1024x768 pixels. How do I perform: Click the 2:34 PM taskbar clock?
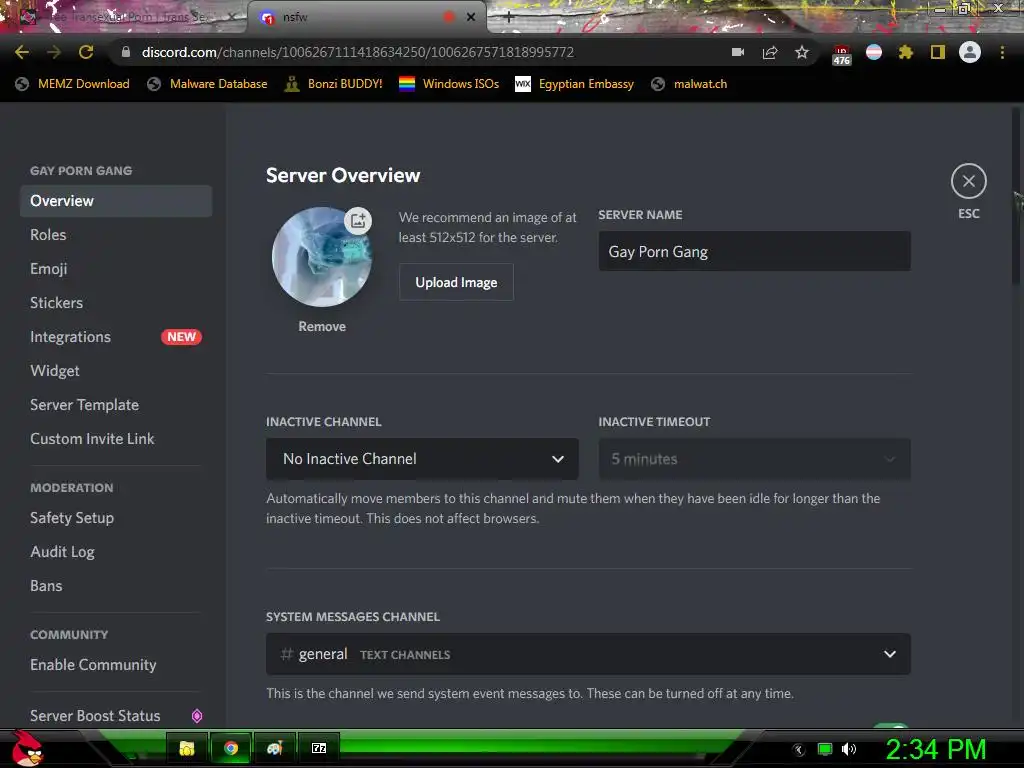tap(935, 749)
